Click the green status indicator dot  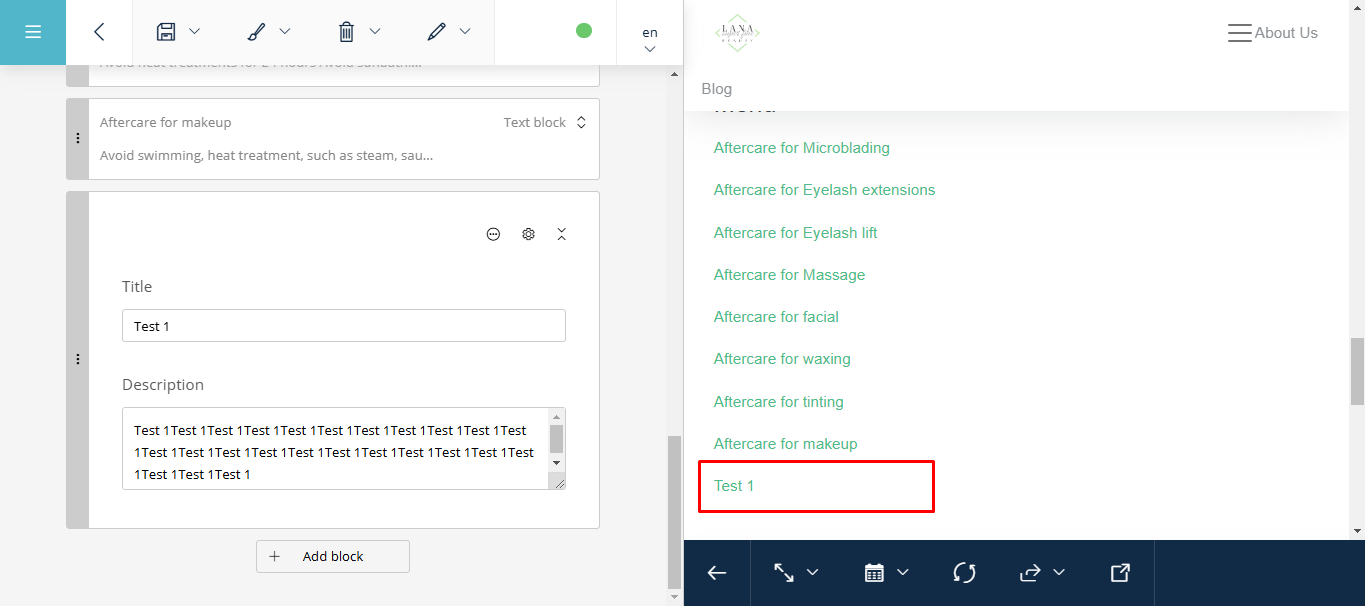(x=584, y=31)
